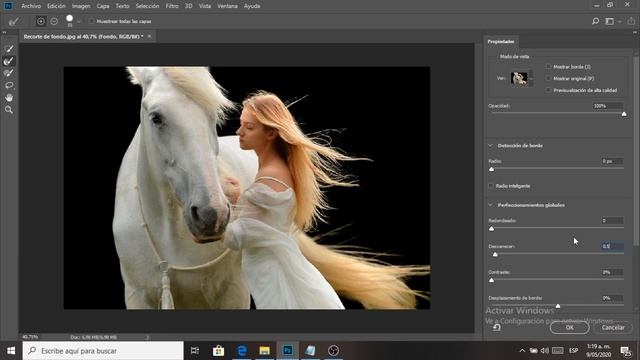
Task: Click the OK button
Action: 569,327
